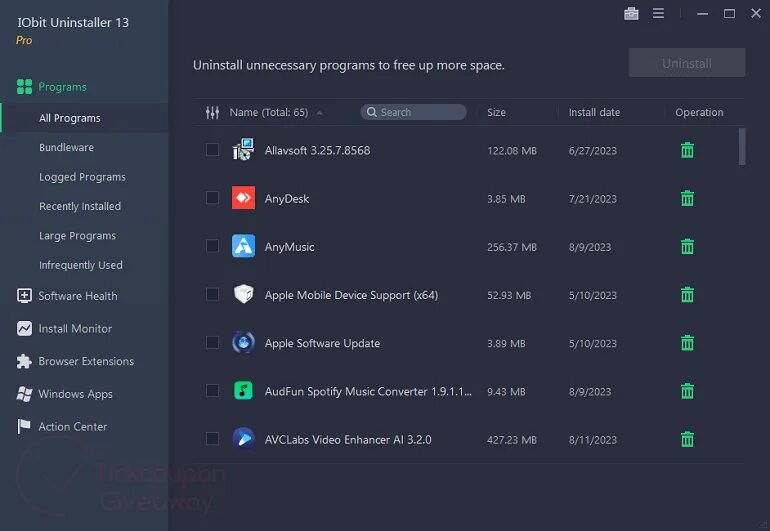770x531 pixels.
Task: Click the filter sliders icon beside Name
Action: point(212,112)
